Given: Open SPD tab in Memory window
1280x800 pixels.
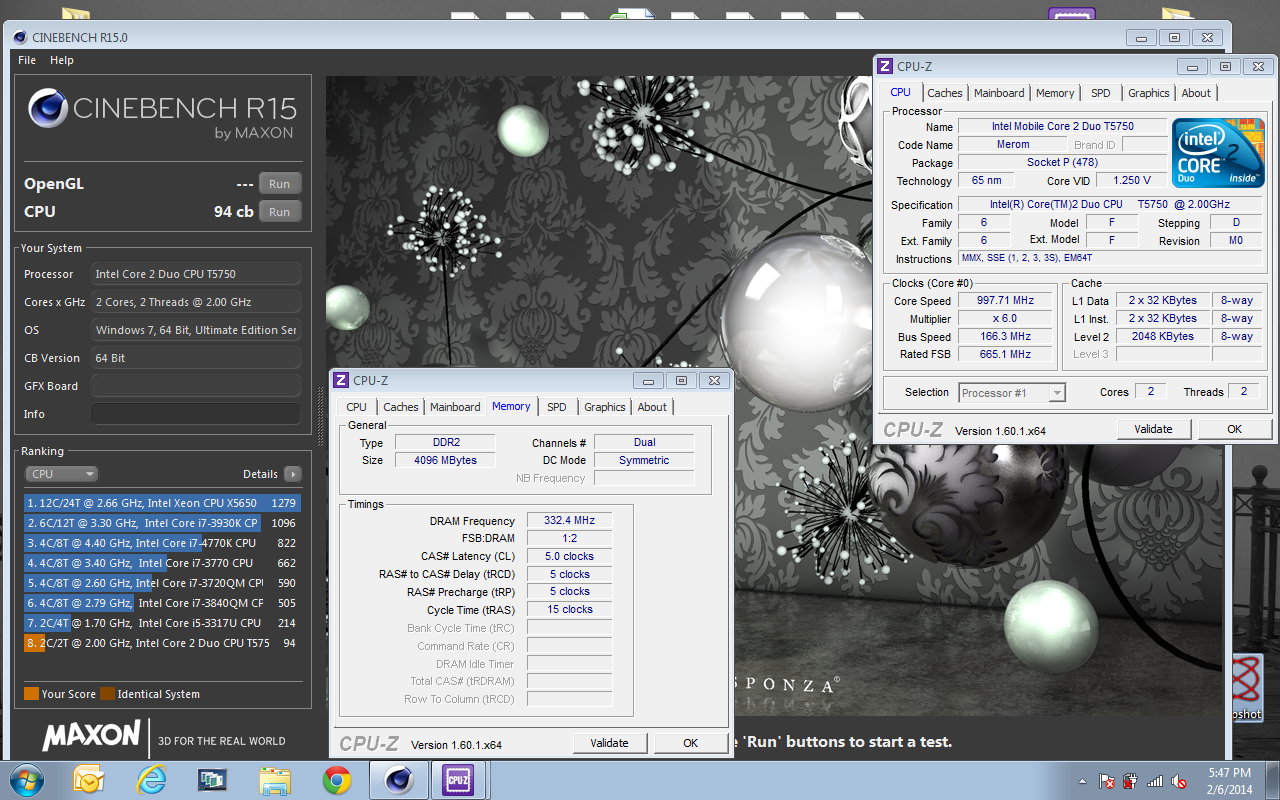Looking at the screenshot, I should [x=557, y=407].
